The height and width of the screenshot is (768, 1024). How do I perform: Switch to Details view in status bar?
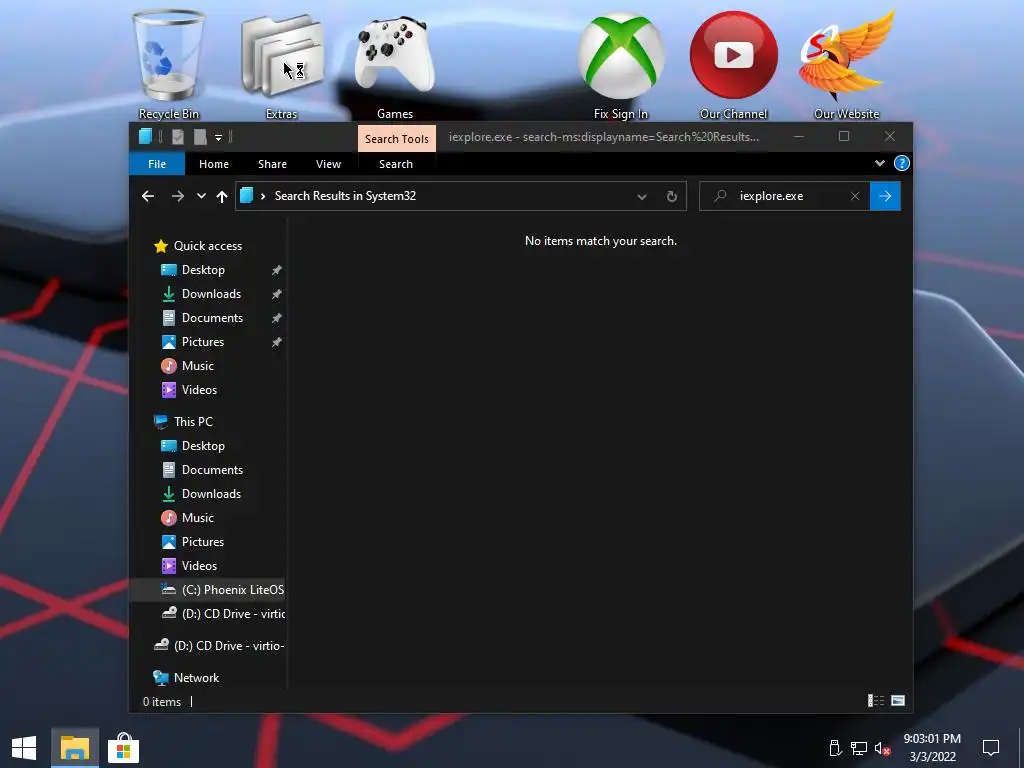875,701
